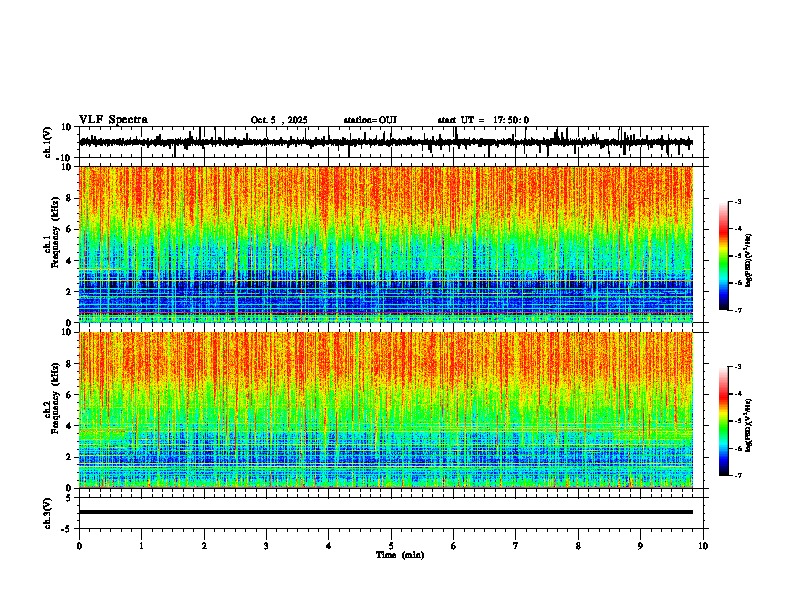Click the "ch.3(V)" axis label
Screen dimensions: 792x612
48,514
